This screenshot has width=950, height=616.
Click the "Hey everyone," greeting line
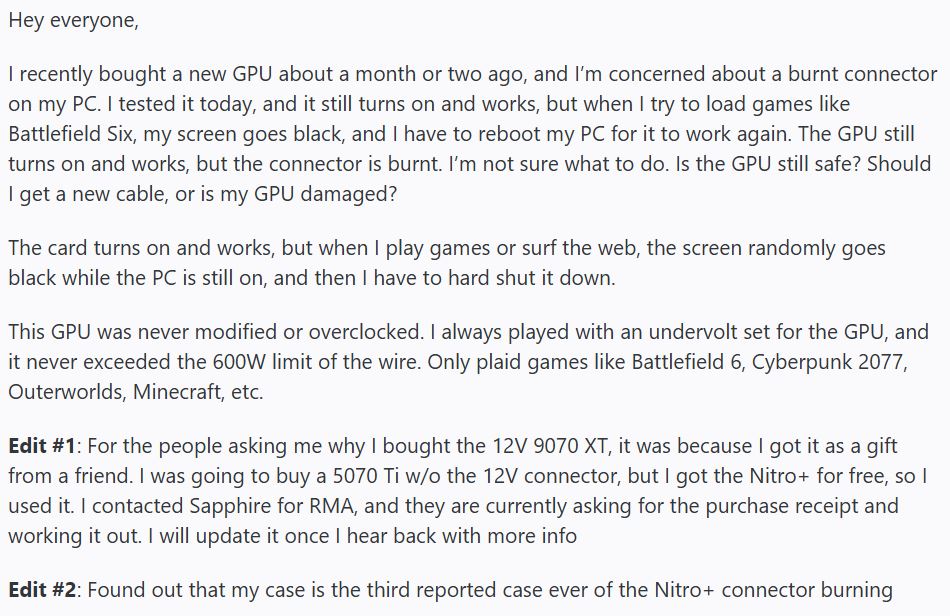pyautogui.click(x=73, y=21)
